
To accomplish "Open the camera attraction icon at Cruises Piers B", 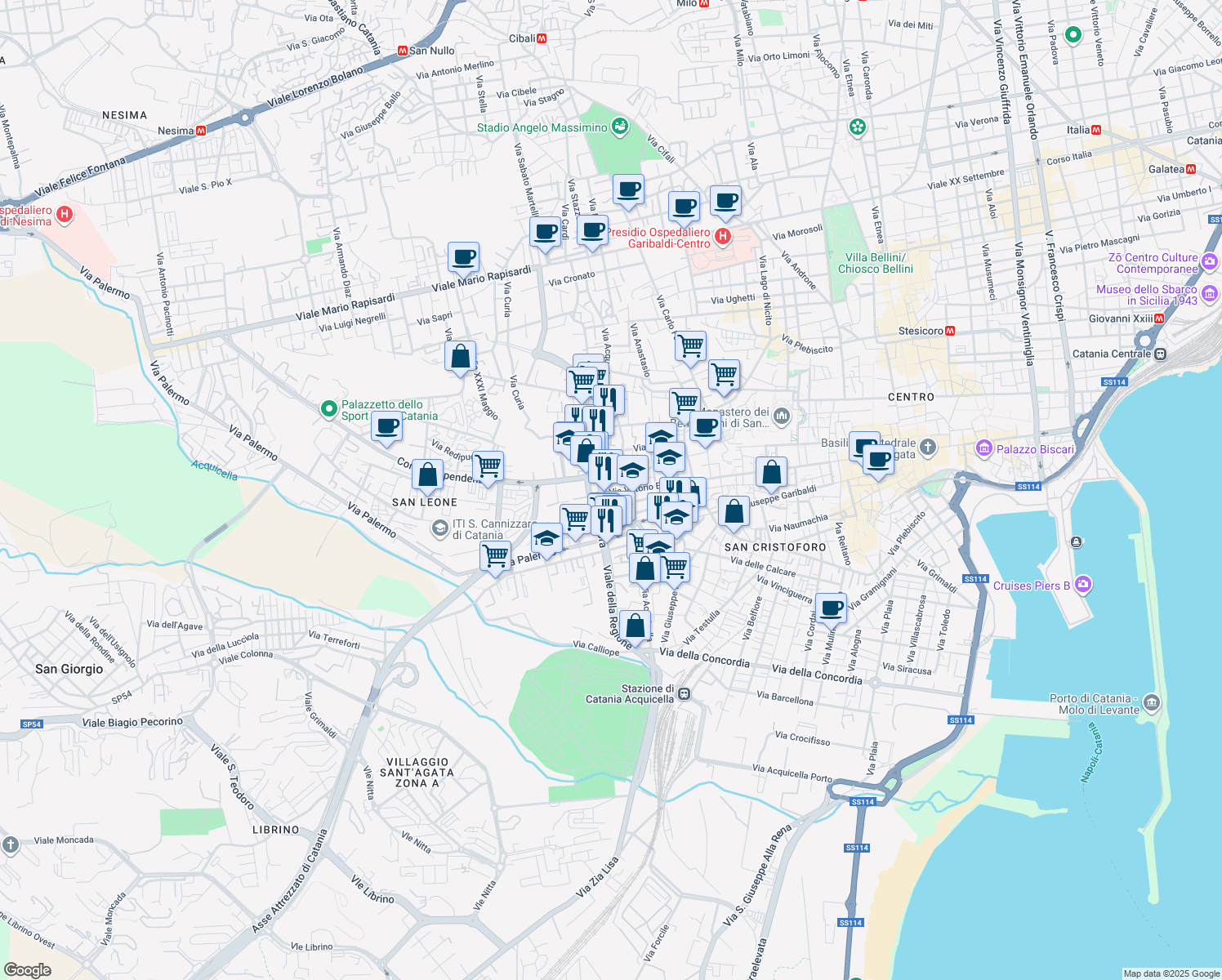I will tap(1083, 586).
